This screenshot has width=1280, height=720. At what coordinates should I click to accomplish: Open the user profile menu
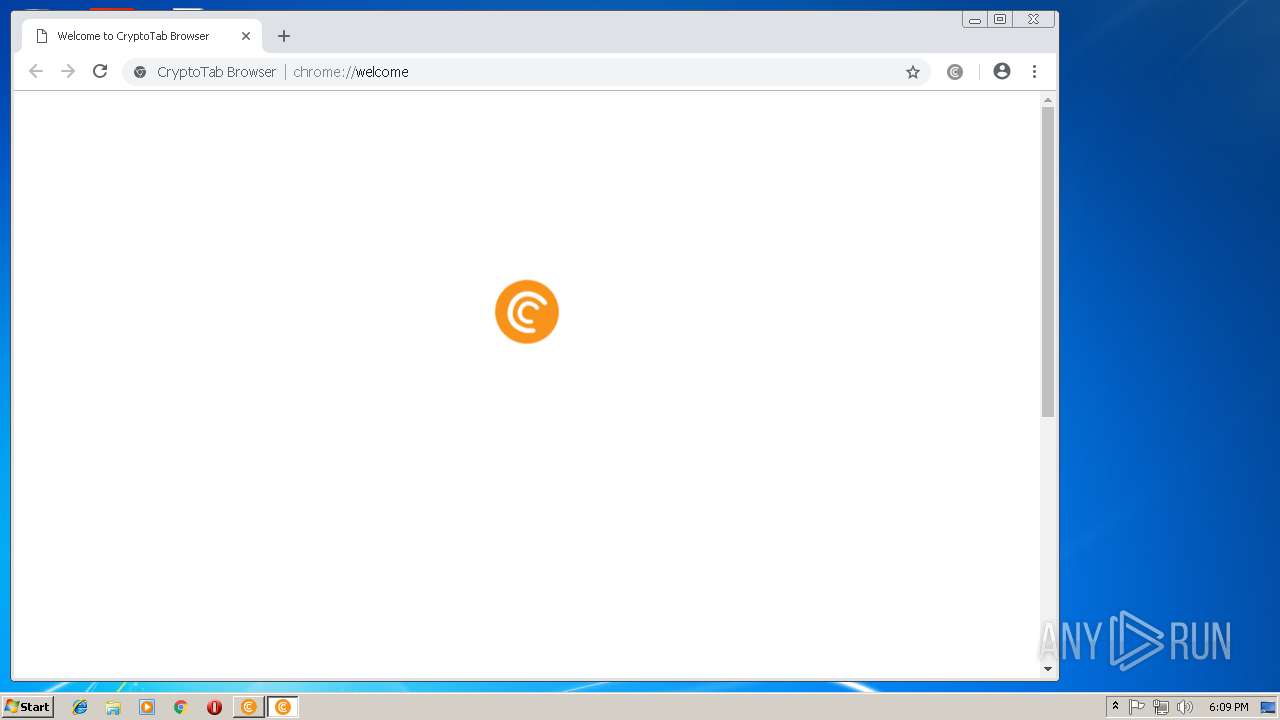(1002, 71)
